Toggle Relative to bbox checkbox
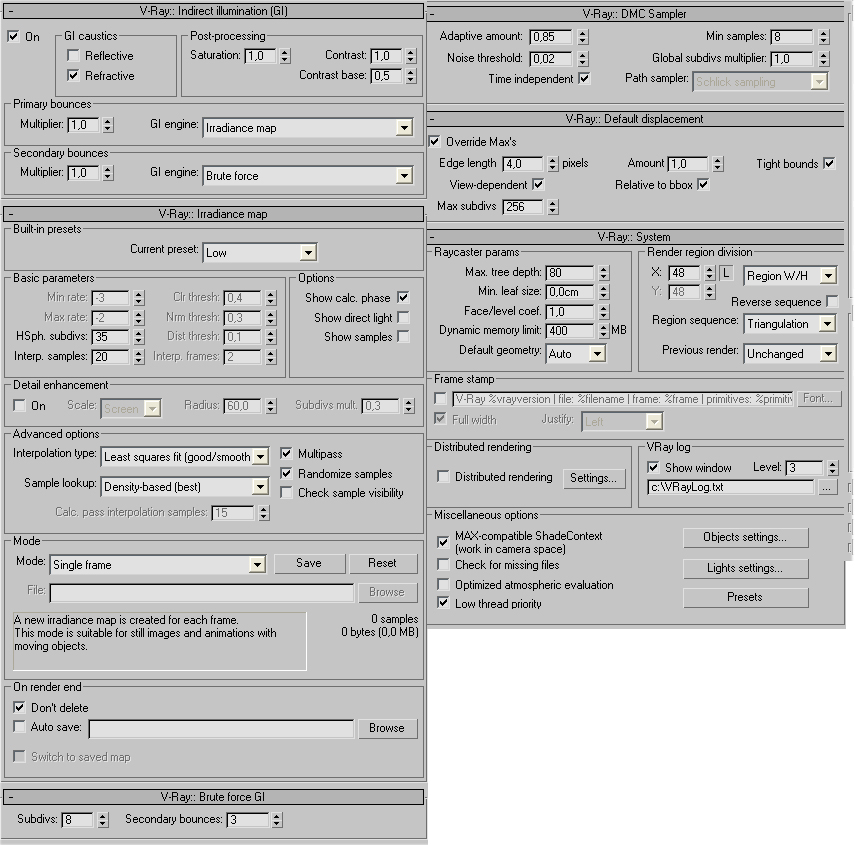 point(703,185)
